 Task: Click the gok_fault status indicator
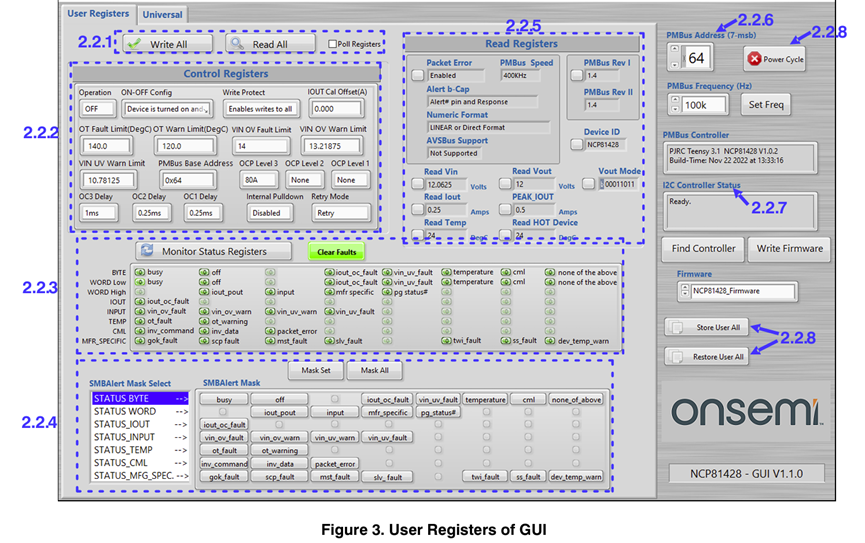(x=141, y=341)
